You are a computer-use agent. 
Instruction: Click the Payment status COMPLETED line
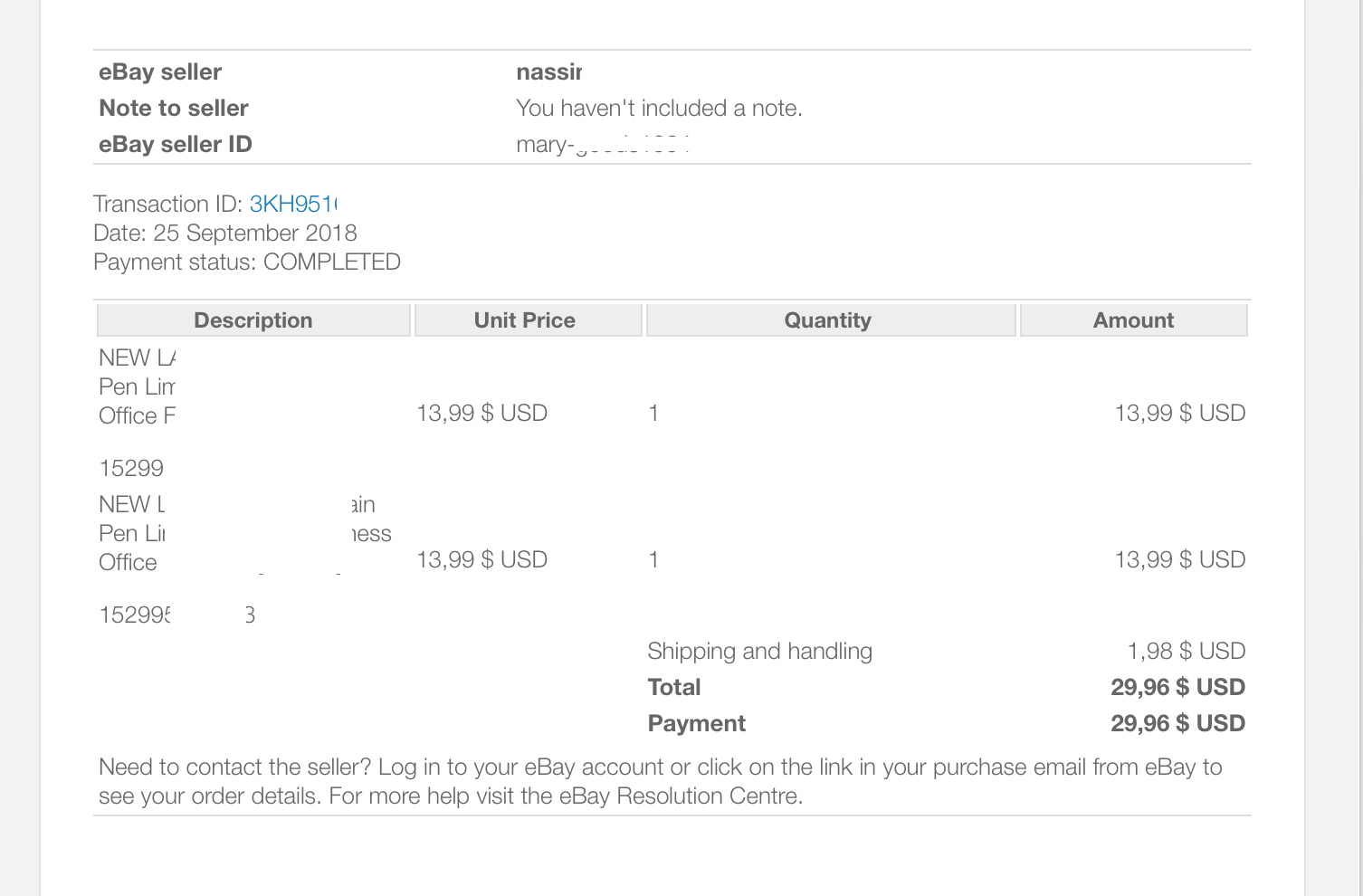tap(247, 262)
